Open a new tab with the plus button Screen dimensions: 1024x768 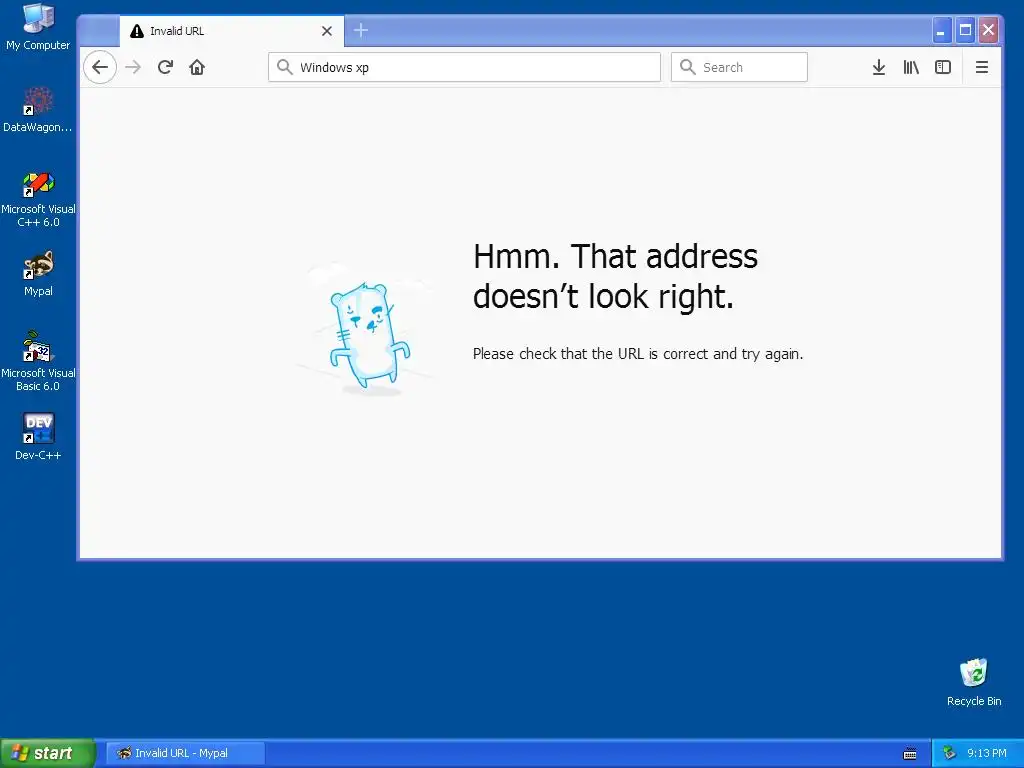pyautogui.click(x=360, y=31)
